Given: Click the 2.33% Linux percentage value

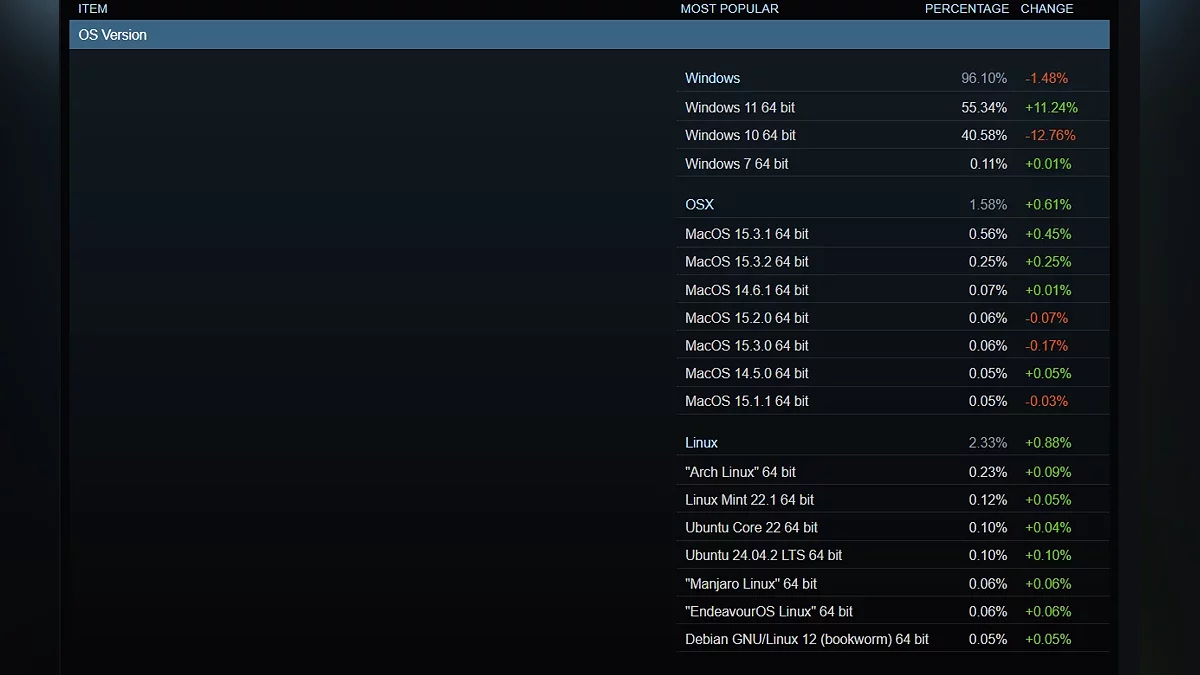Looking at the screenshot, I should click(x=987, y=442).
